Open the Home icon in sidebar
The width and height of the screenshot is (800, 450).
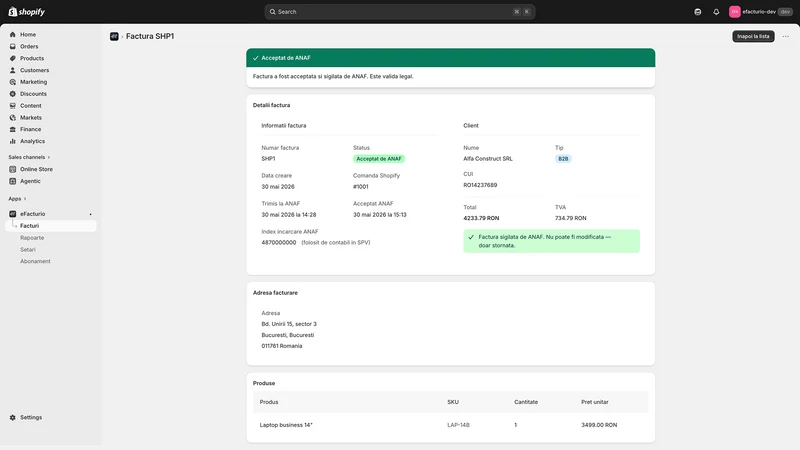pyautogui.click(x=13, y=35)
